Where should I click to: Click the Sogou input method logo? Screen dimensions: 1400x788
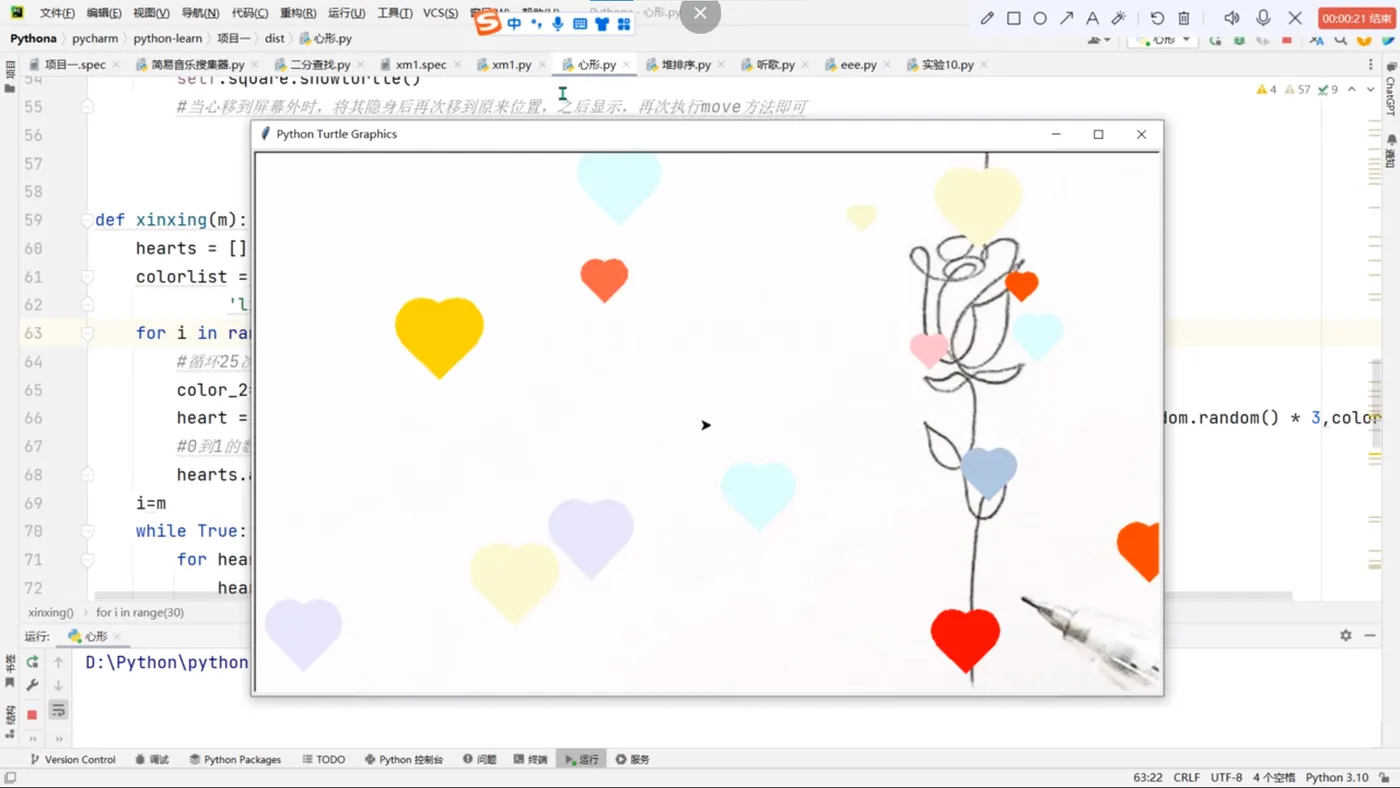tap(487, 23)
